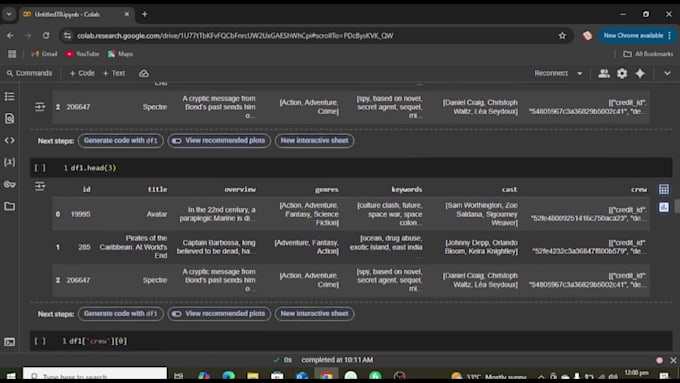
Task: Open the variables {x} panel icon
Action: click(10, 162)
